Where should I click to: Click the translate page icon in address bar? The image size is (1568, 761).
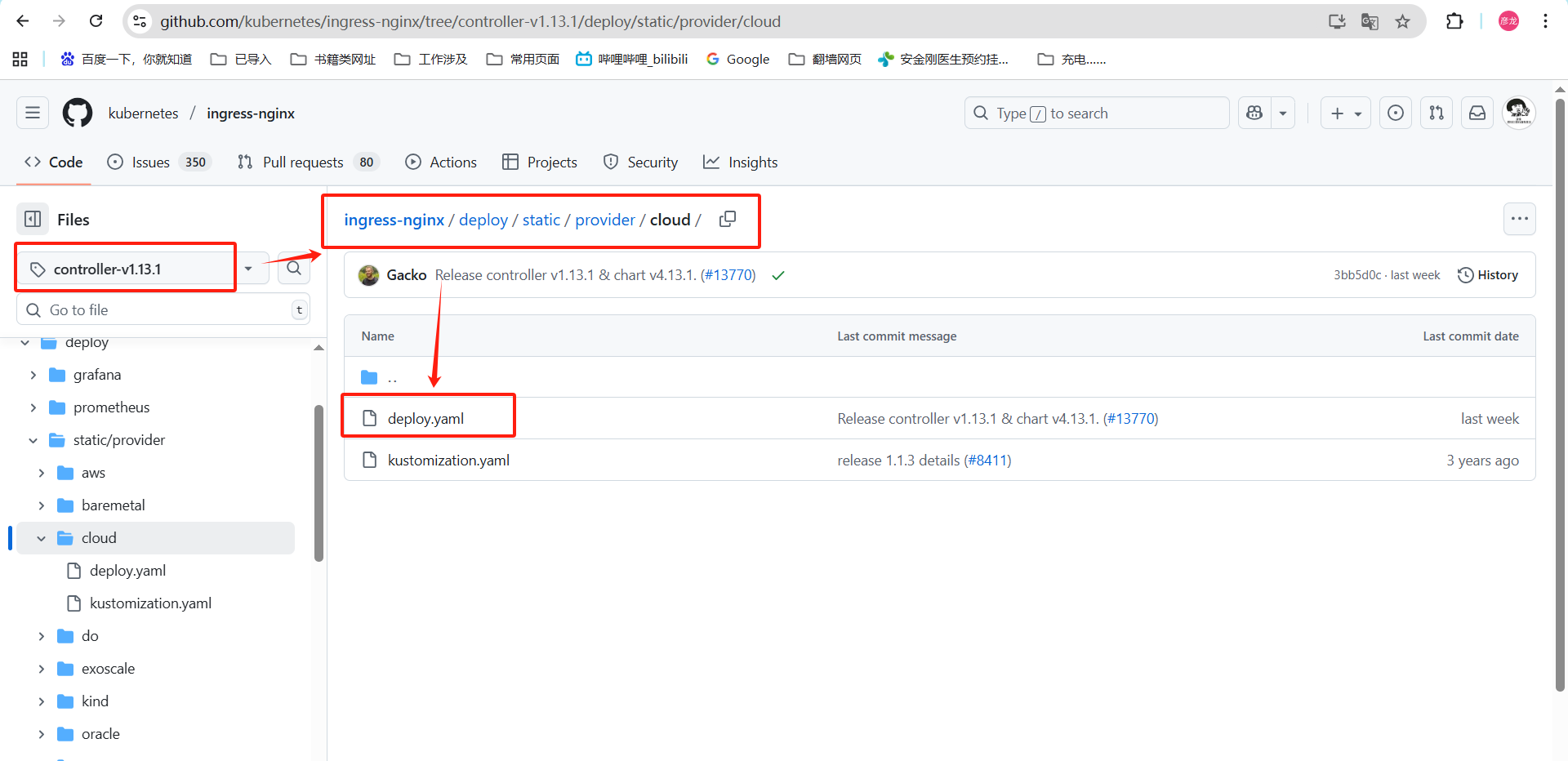point(1370,21)
